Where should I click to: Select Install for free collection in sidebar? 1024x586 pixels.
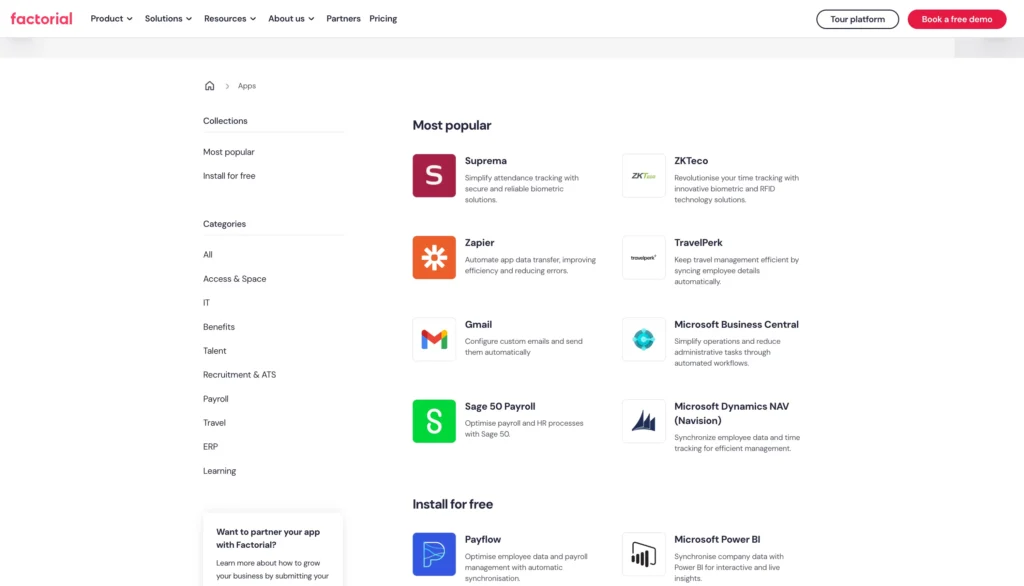tap(229, 176)
